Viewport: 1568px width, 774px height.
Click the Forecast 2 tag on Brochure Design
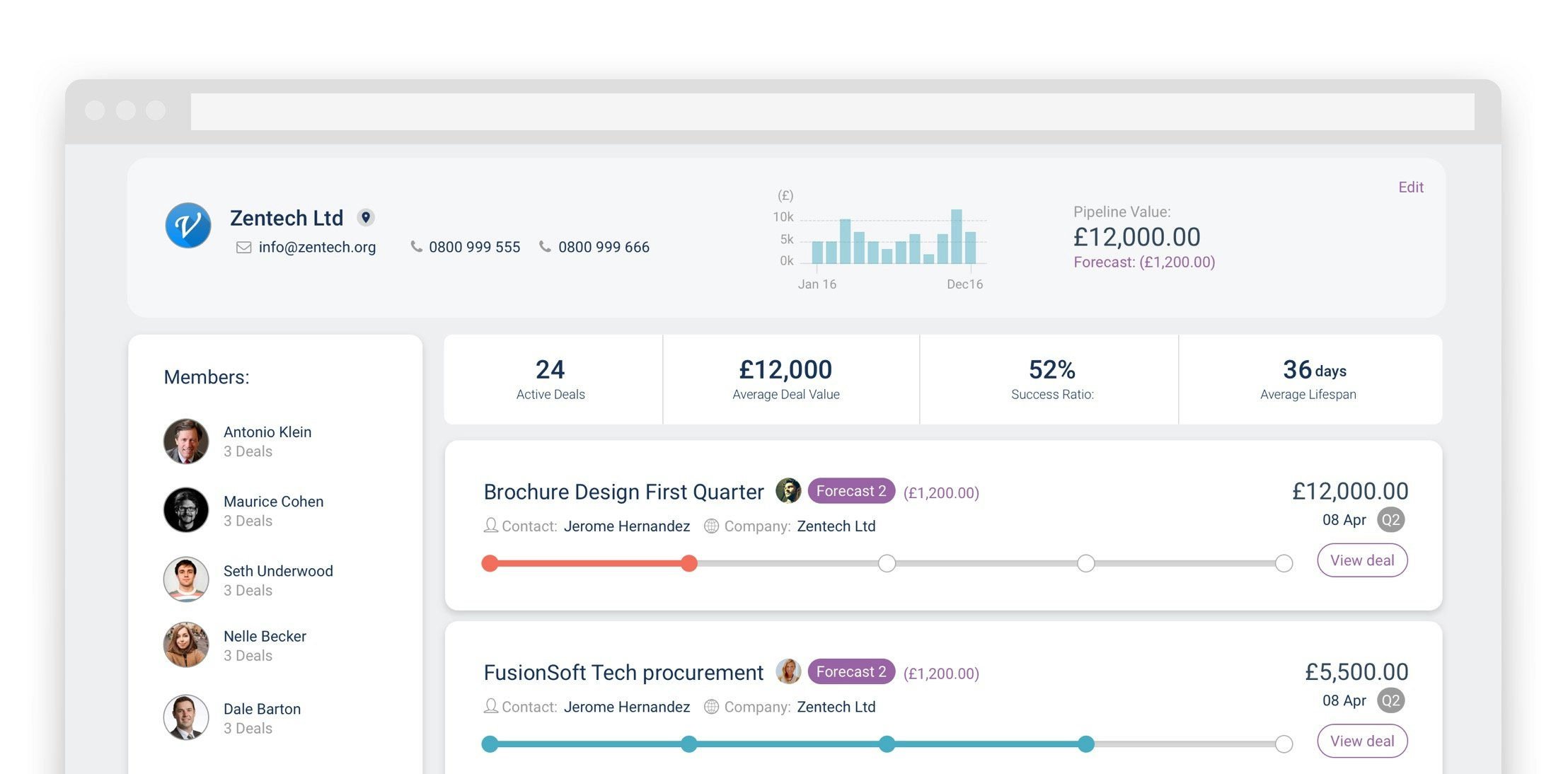(851, 491)
